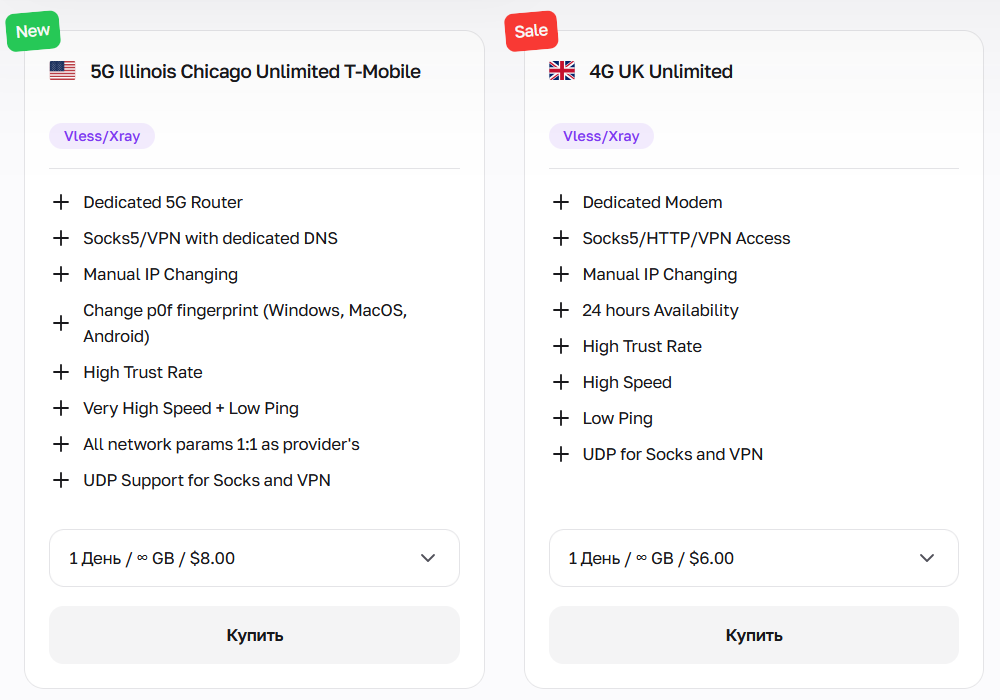Open the $6.00 plan duration dropdown
This screenshot has width=1000, height=700.
point(754,558)
